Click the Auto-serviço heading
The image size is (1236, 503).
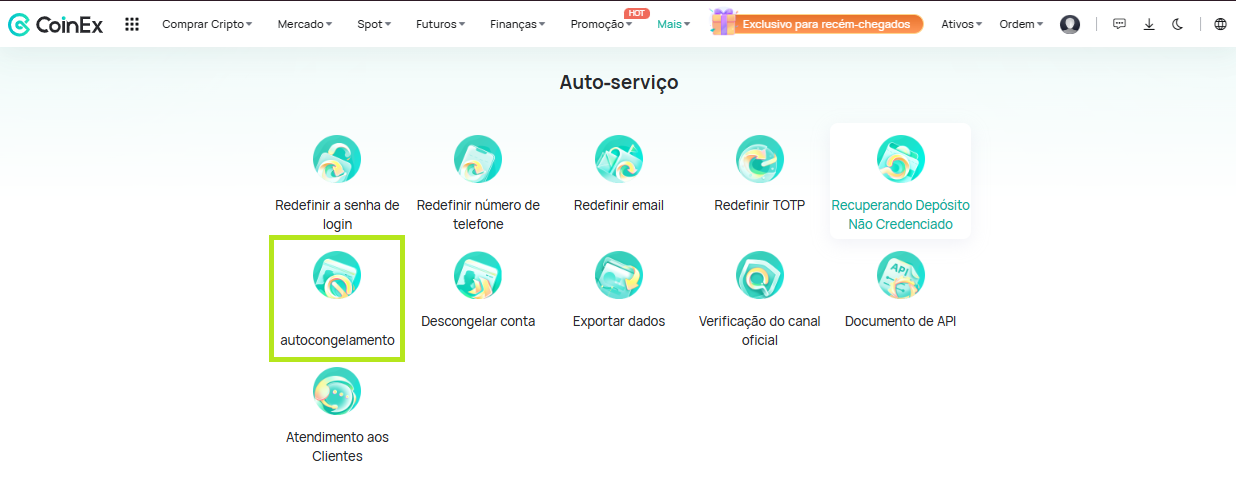[x=619, y=82]
